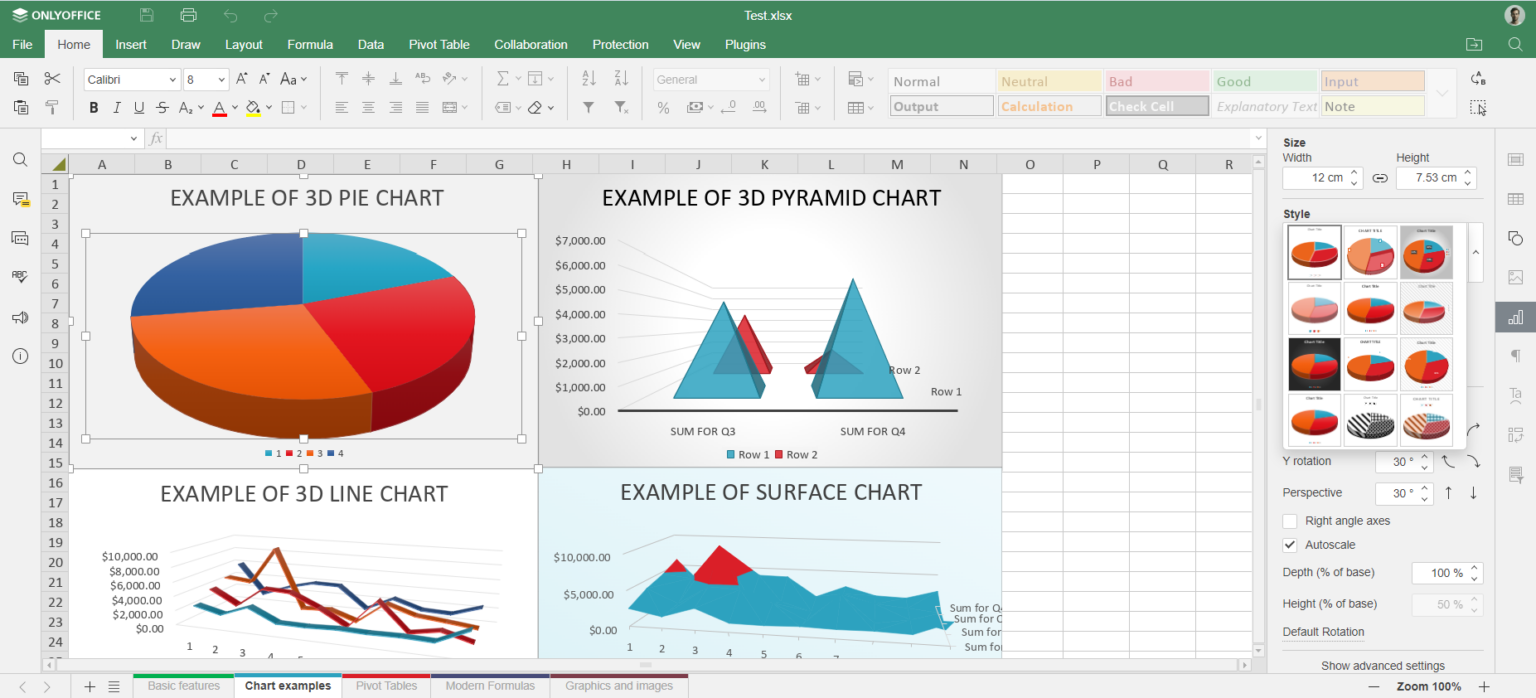Click the Spell checking icon
The image size is (1536, 698).
tap(20, 277)
